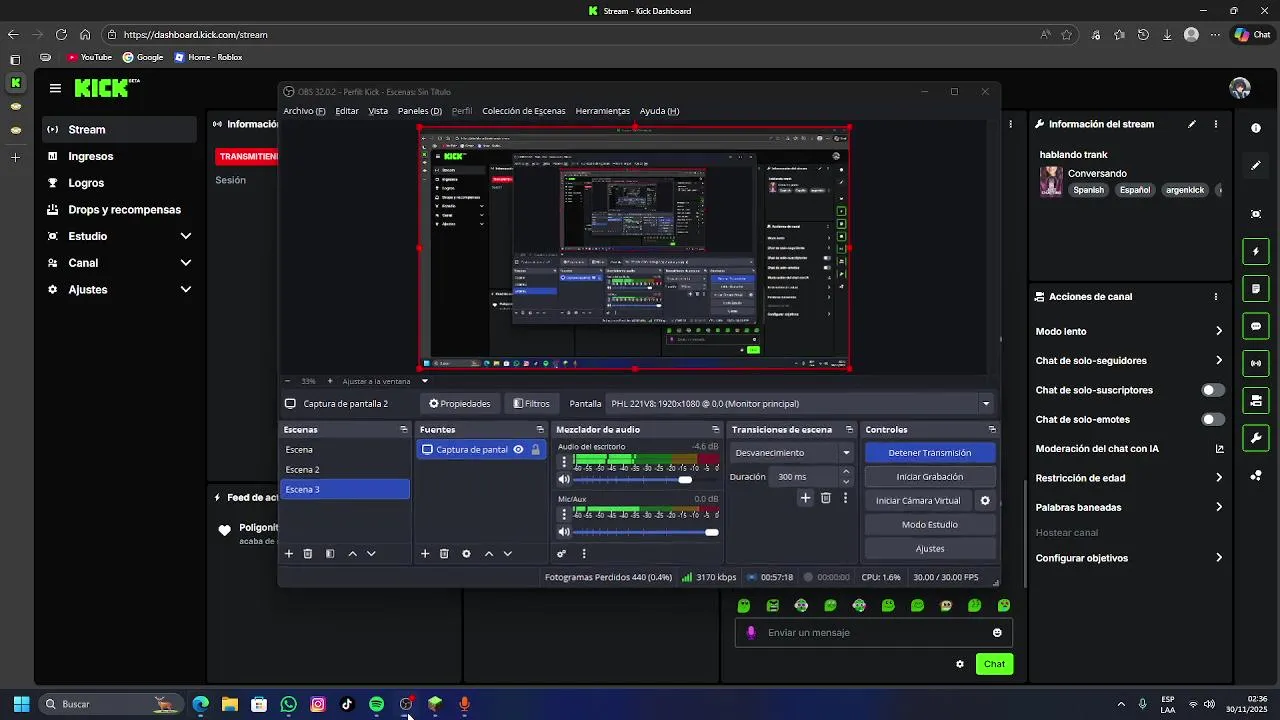
Task: Open Herramientas menu in OBS
Action: point(603,111)
